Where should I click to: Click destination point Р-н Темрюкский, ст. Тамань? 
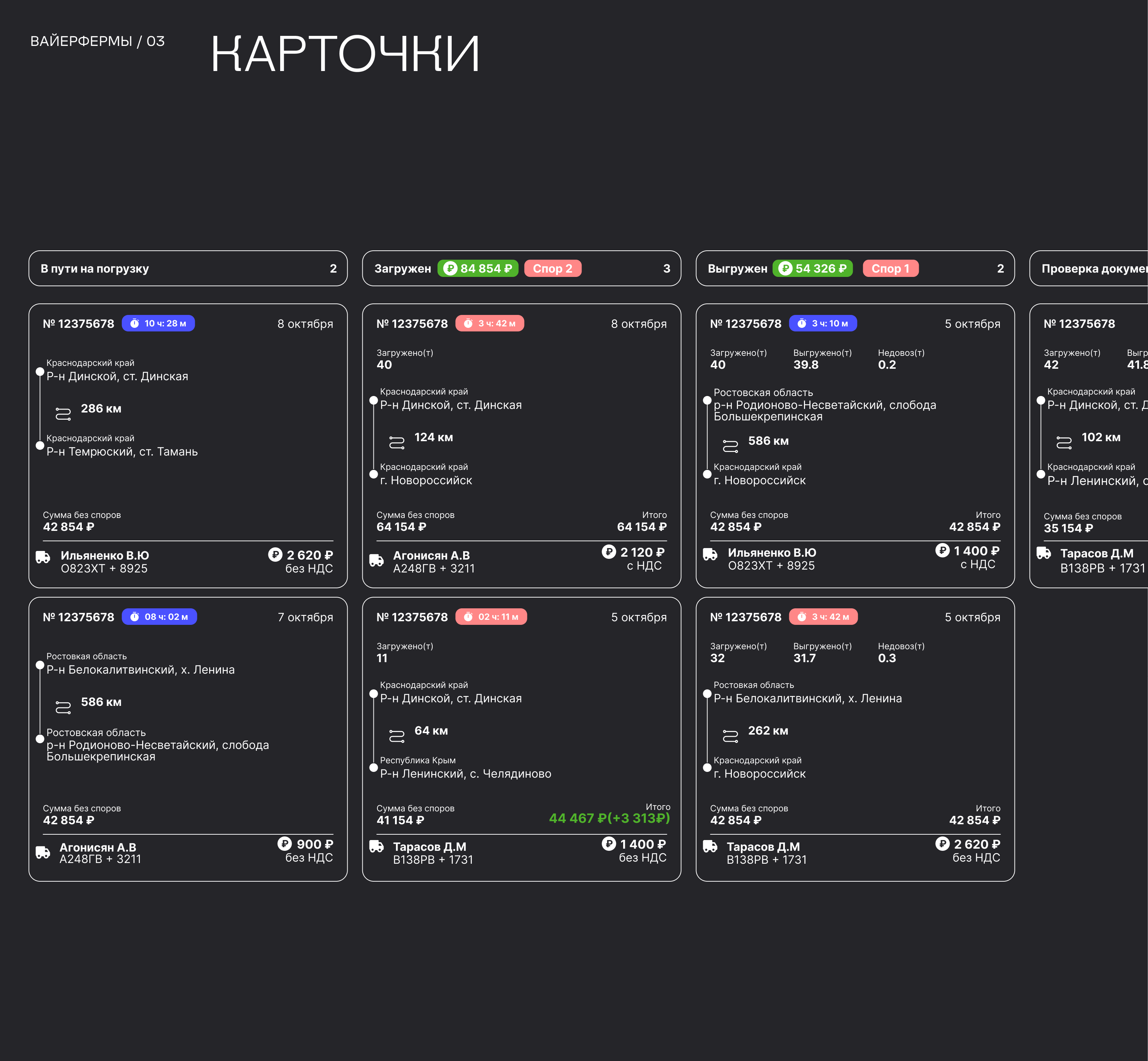tap(122, 452)
